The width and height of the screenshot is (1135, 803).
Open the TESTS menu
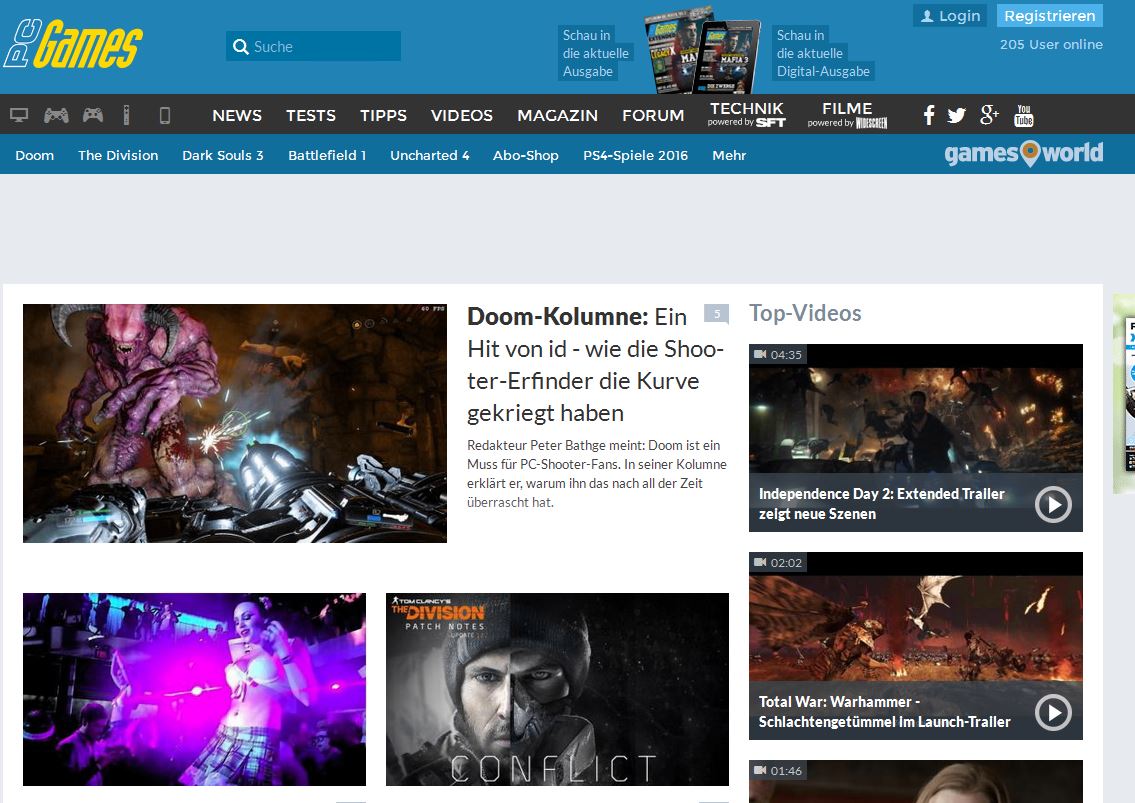tap(311, 115)
